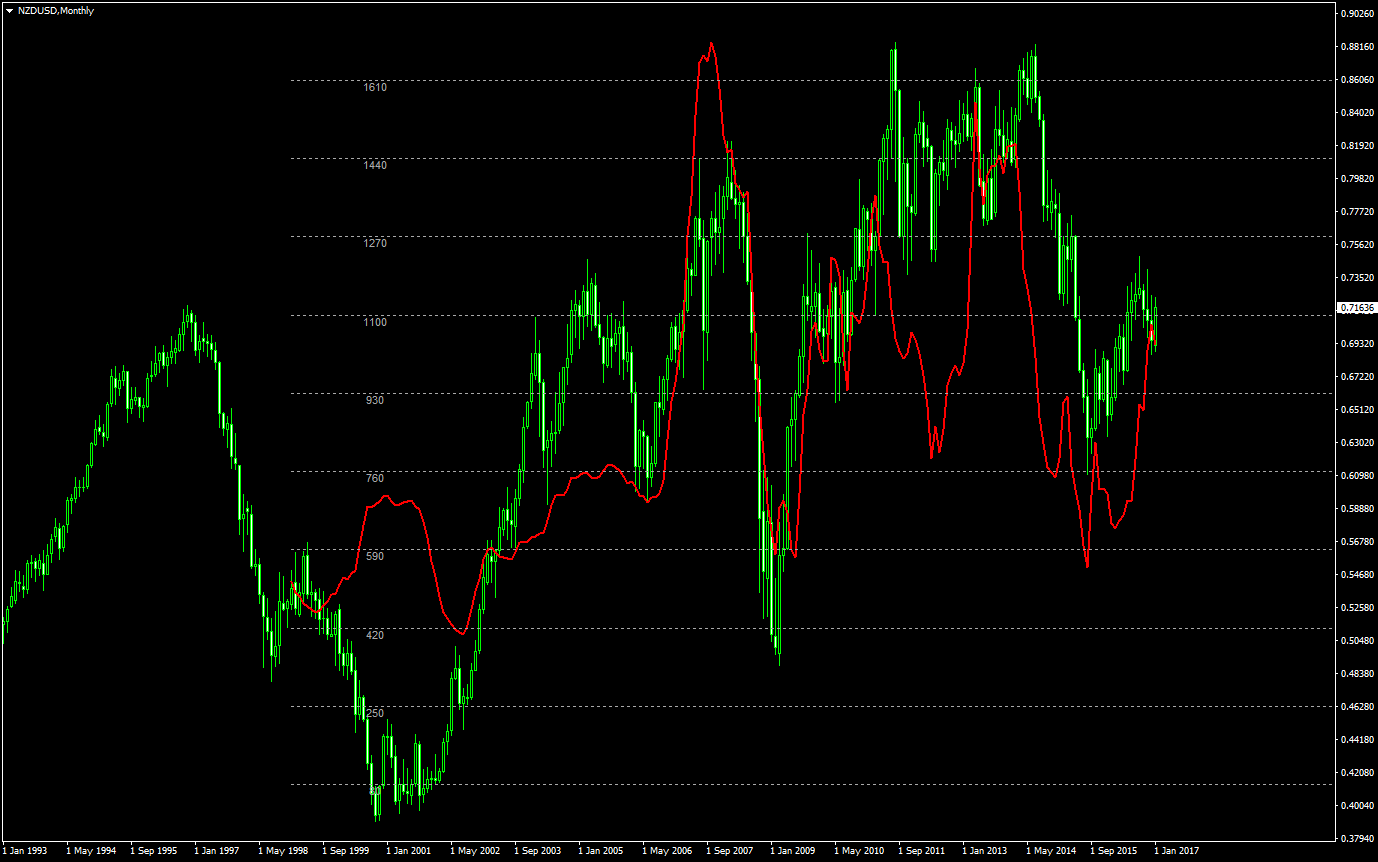
Task: Click the 1 Sep 2011 date label
Action: coord(923,851)
